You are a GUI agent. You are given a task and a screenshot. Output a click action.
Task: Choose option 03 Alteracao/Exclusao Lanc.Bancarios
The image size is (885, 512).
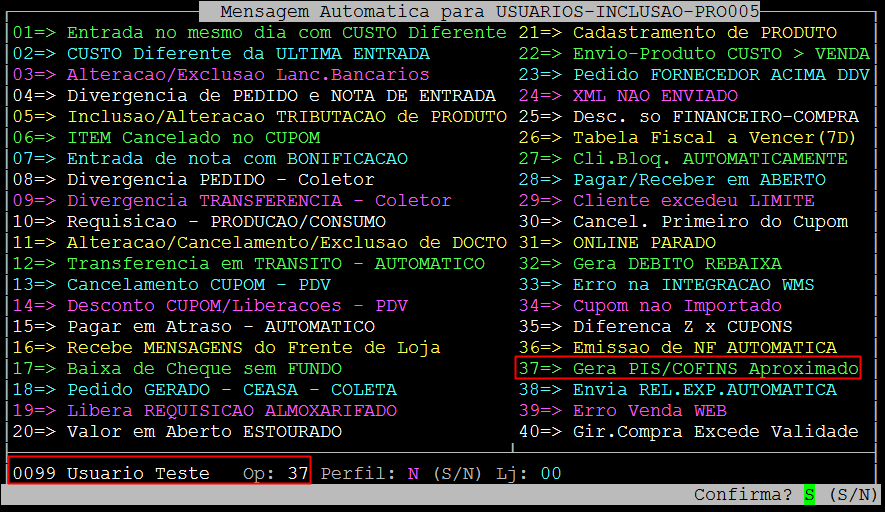click(x=221, y=75)
